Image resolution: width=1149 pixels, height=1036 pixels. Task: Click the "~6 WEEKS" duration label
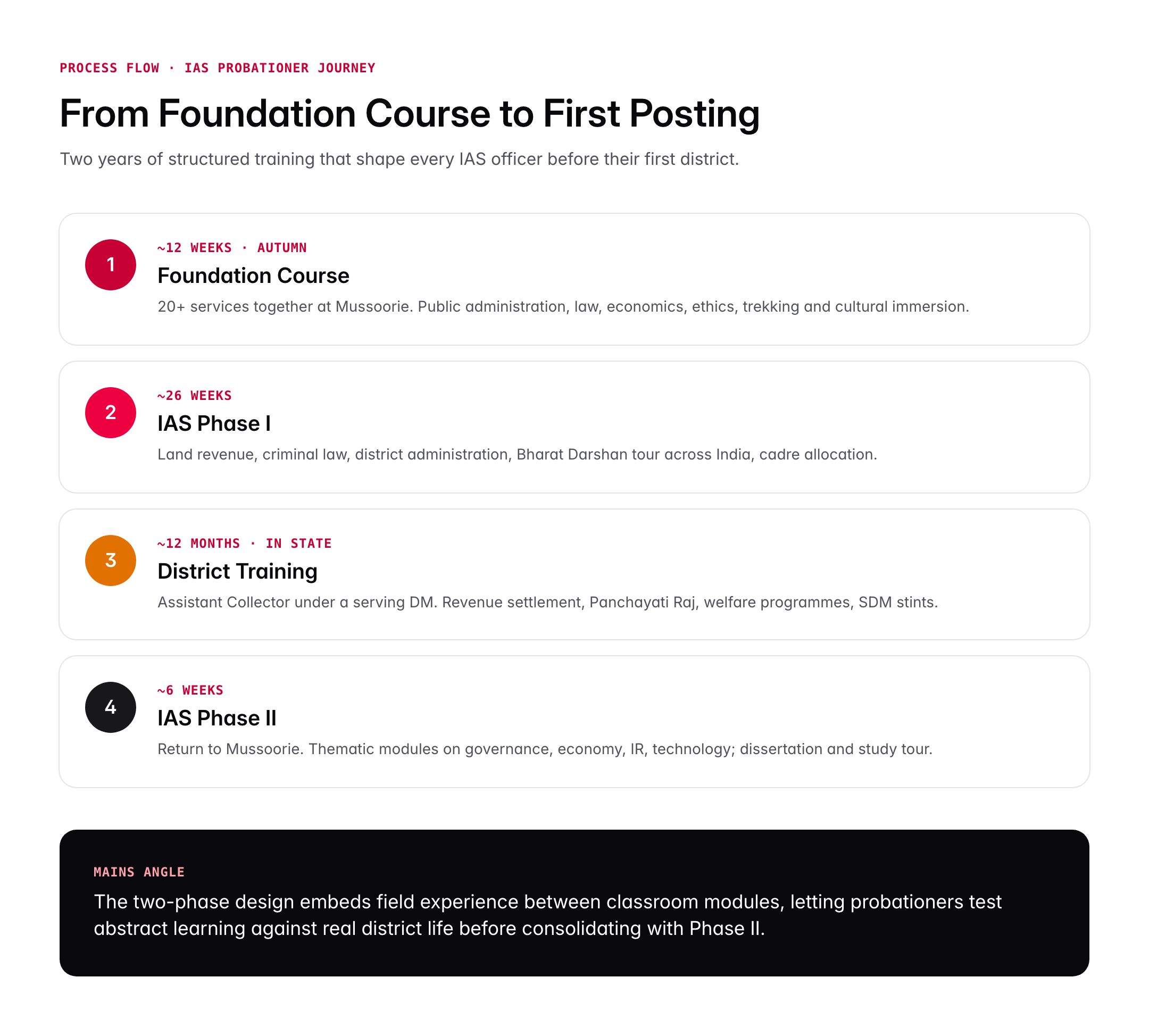(190, 690)
